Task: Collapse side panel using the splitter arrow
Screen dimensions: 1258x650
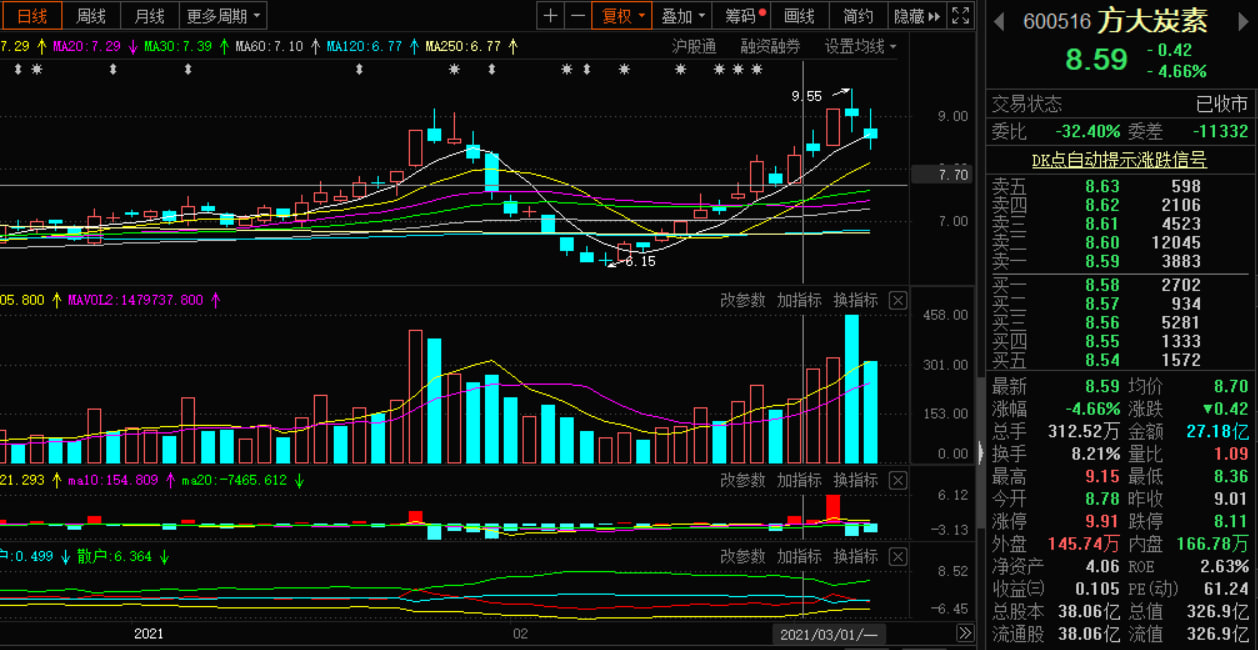Action: [x=980, y=452]
